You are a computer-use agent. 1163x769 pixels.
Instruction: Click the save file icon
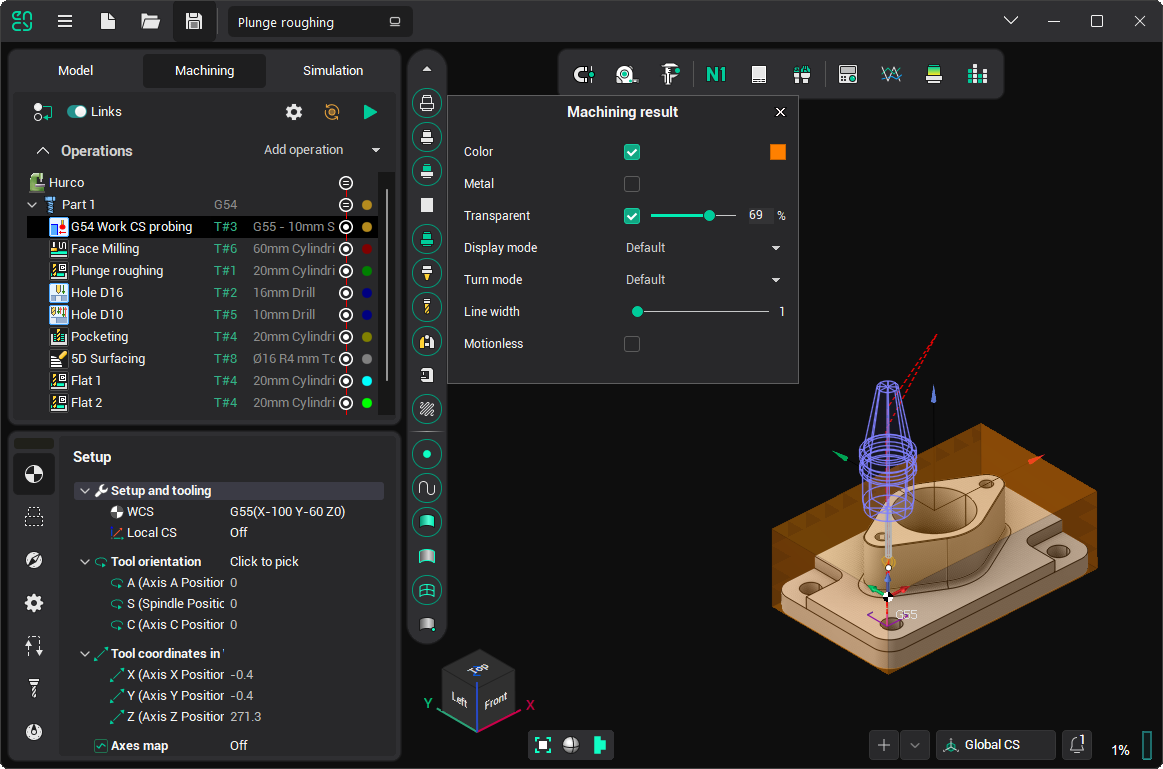pos(194,21)
